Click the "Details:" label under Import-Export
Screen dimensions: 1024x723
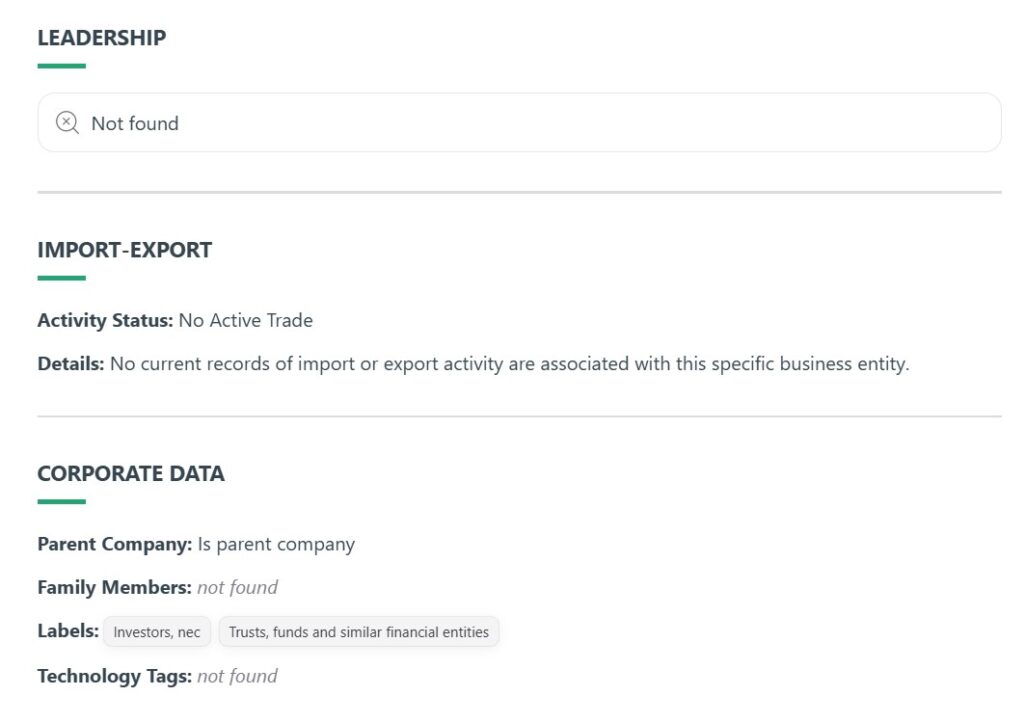tap(70, 364)
